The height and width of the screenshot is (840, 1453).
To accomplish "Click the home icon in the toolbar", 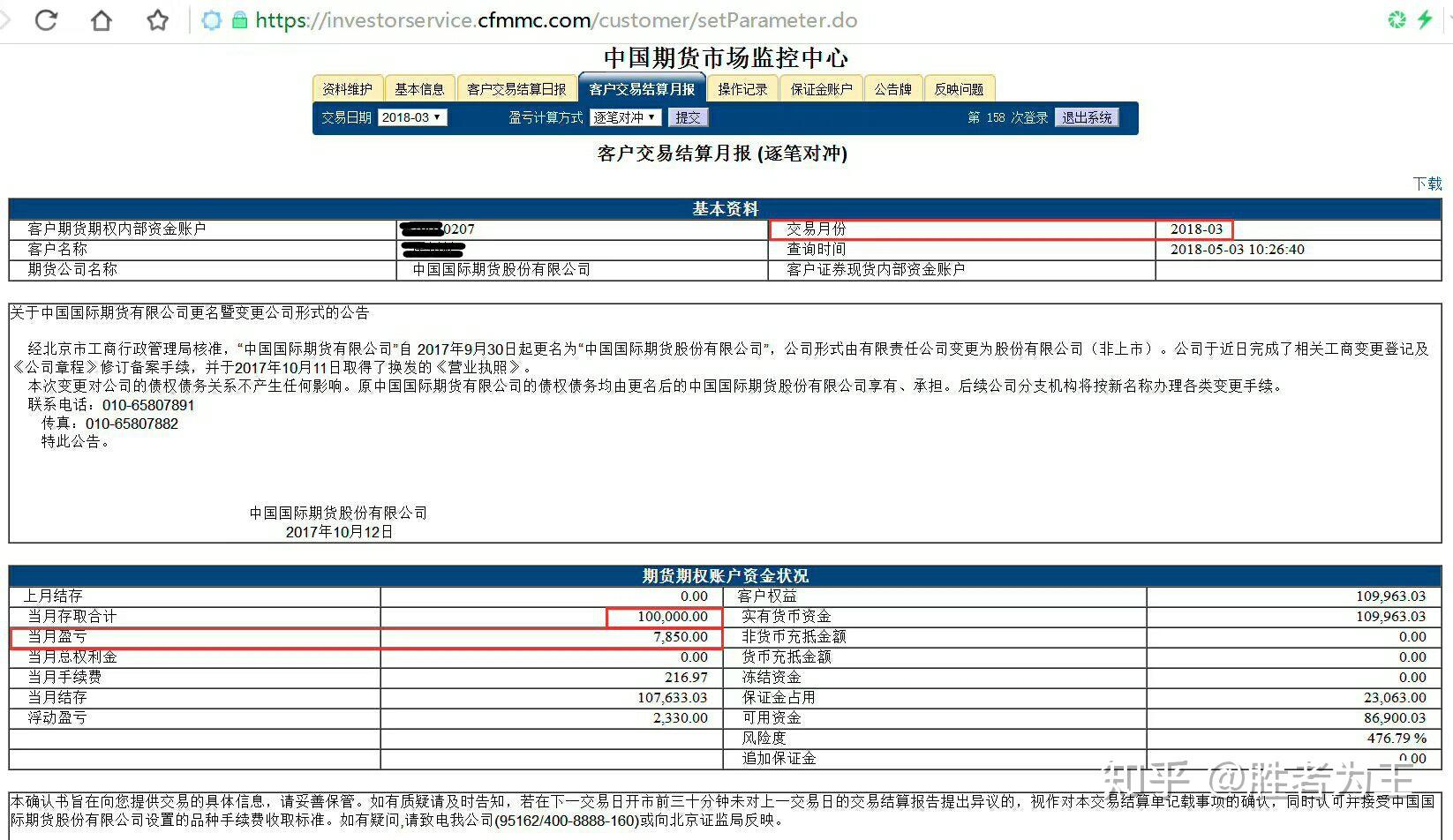I will [x=101, y=19].
